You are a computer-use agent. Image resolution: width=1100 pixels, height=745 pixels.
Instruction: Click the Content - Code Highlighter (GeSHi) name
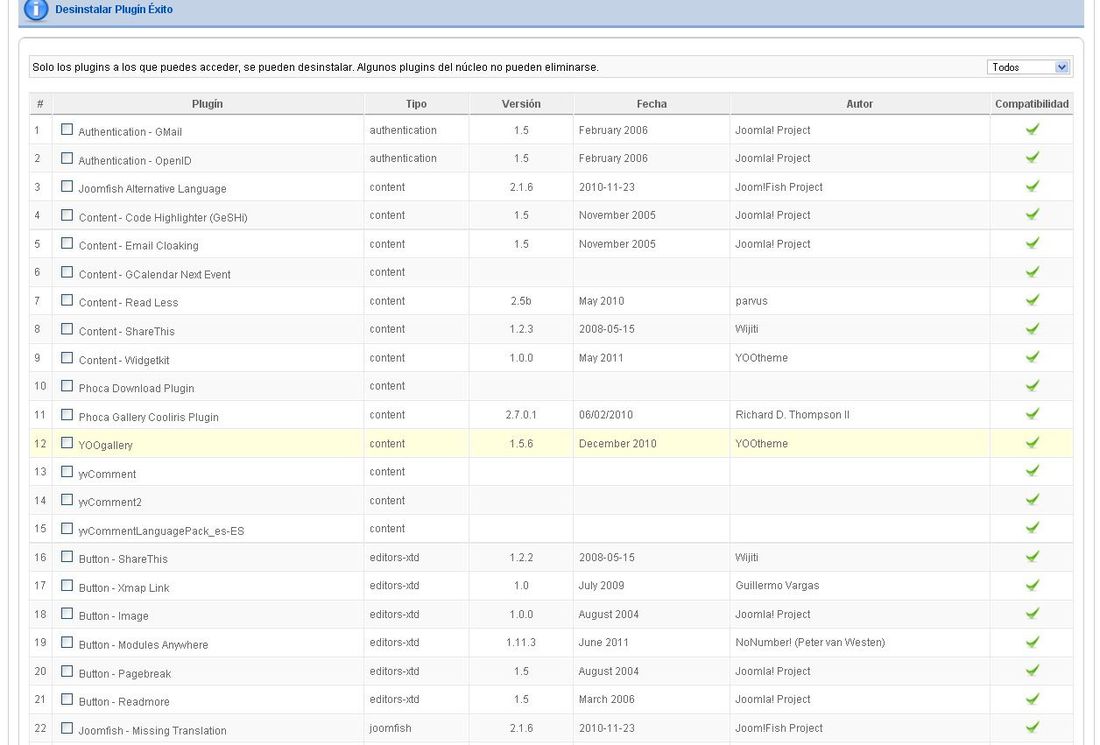[163, 217]
